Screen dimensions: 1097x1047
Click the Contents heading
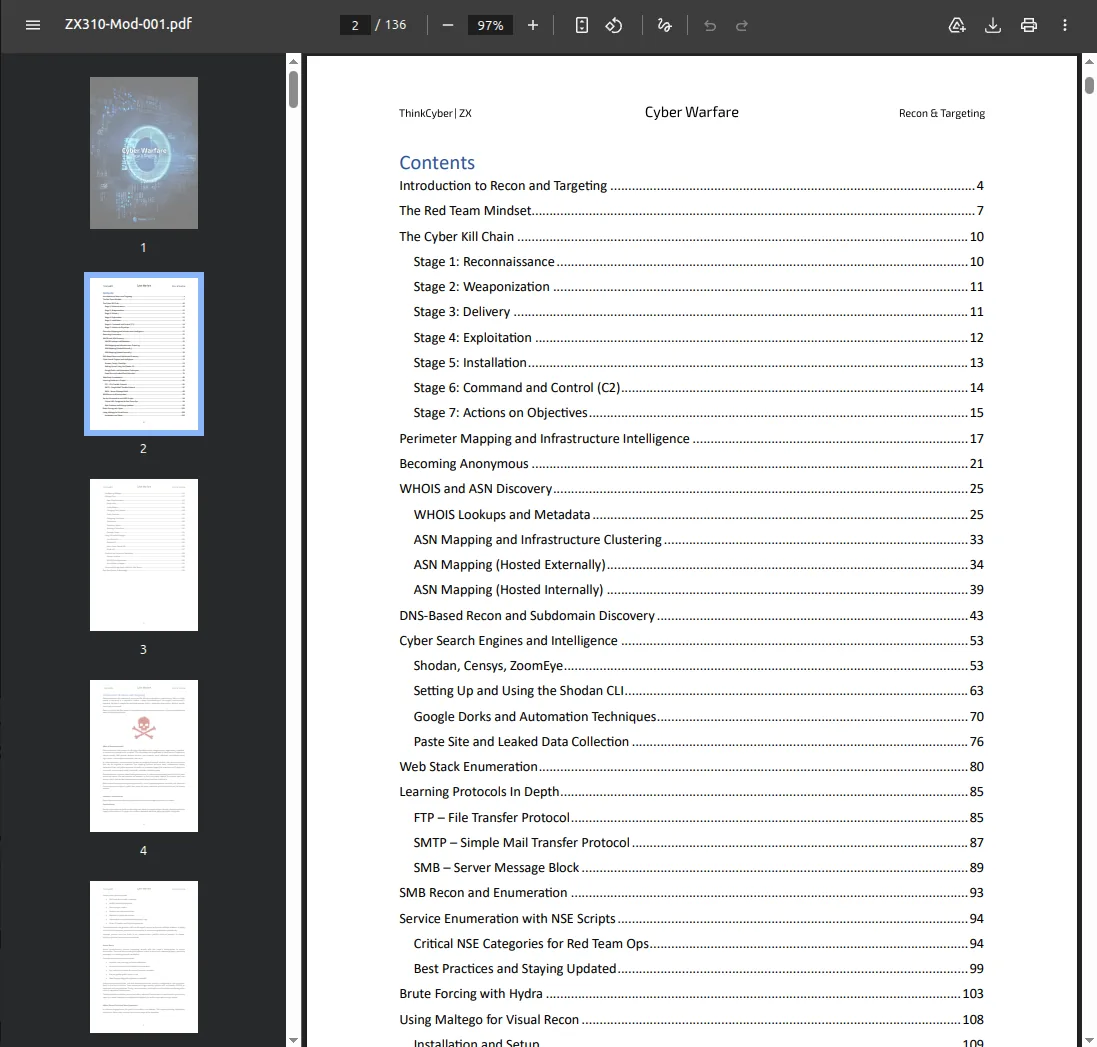coord(437,162)
